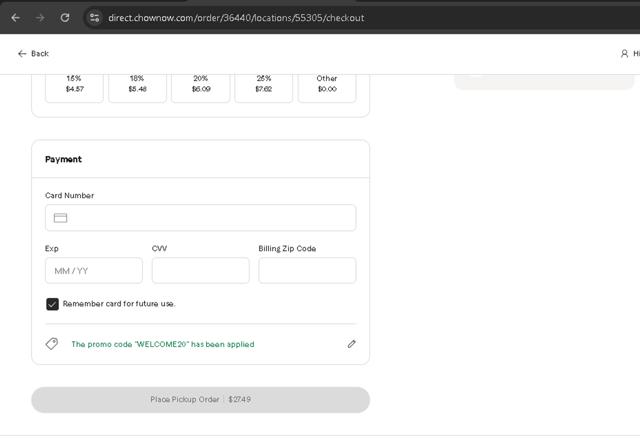Uncheck Remember card for future use

(x=52, y=304)
